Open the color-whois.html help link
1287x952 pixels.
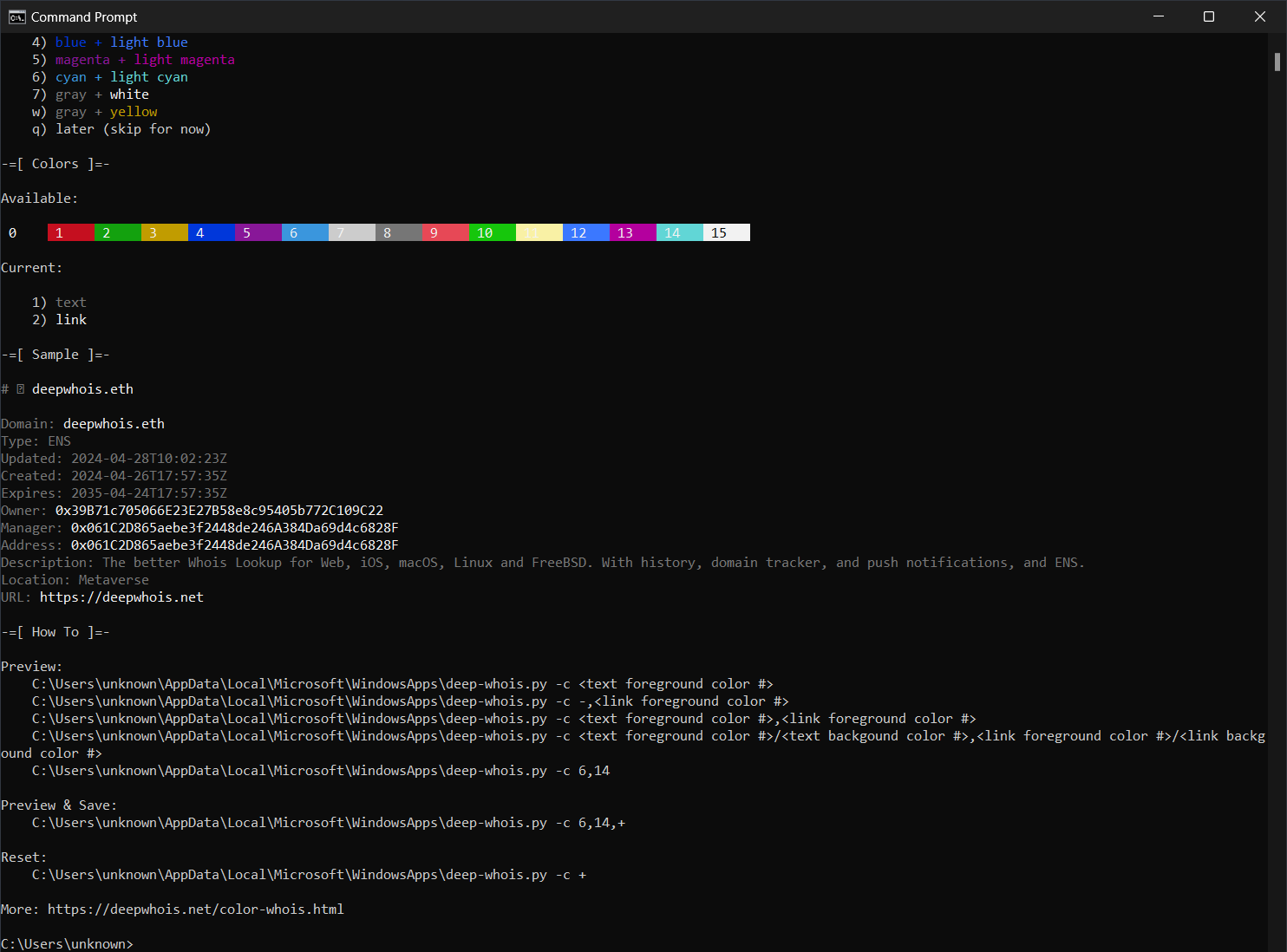tap(196, 909)
